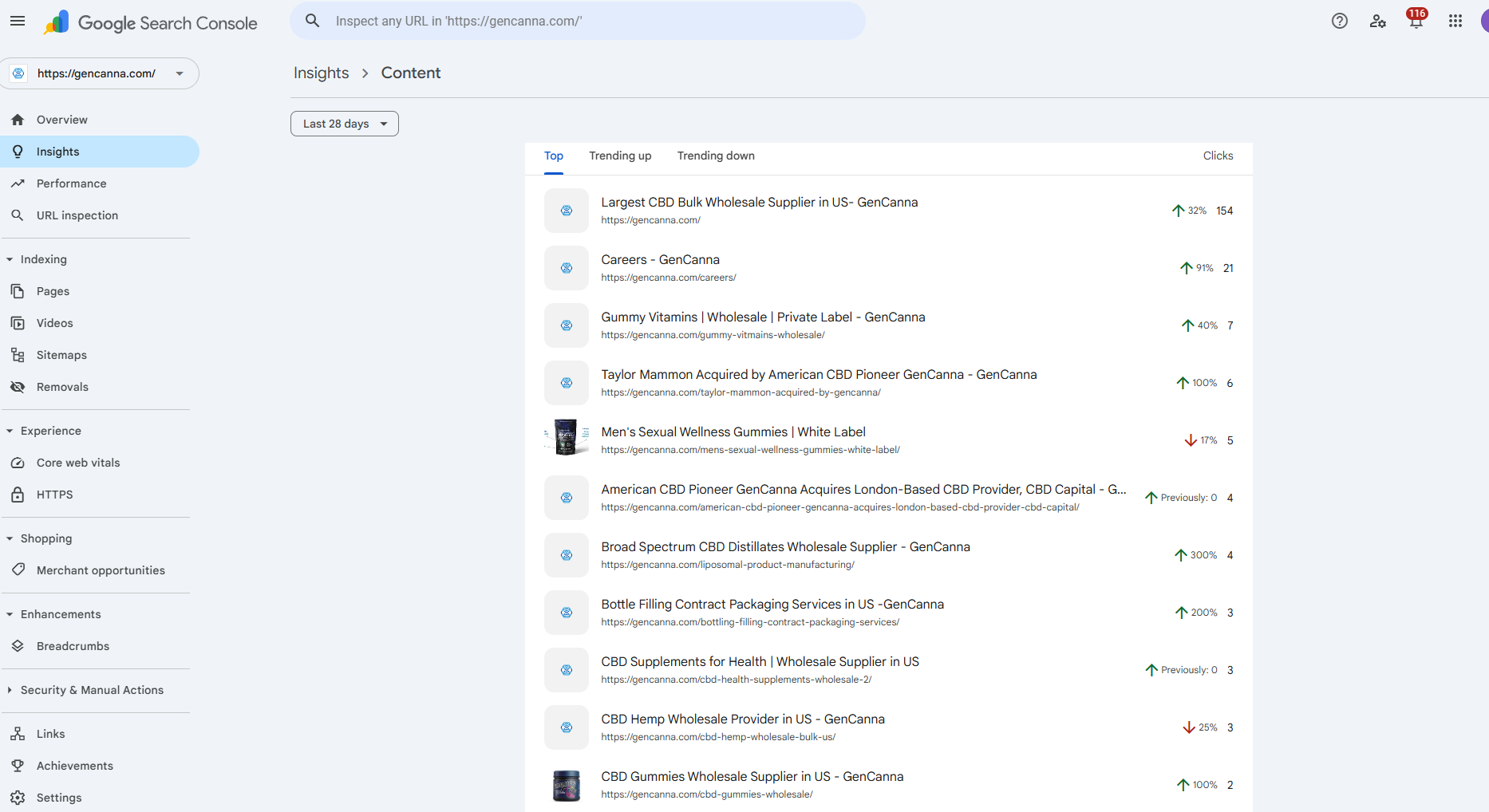
Task: Click the Achievements trophy icon
Action: tap(18, 766)
